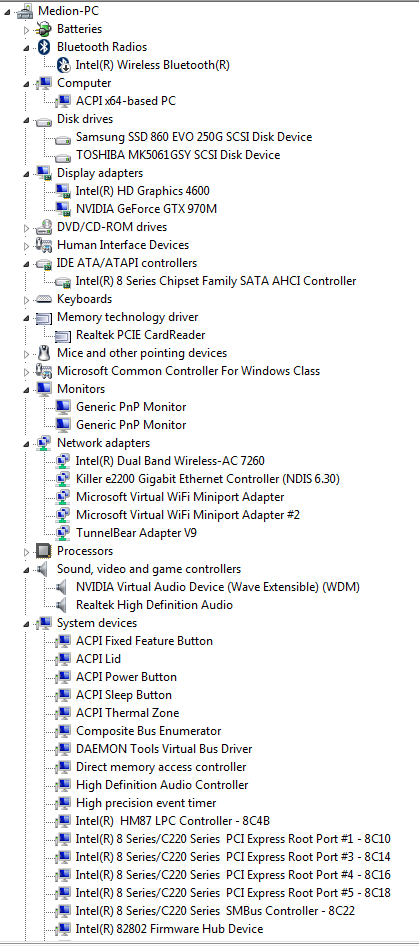This screenshot has height=946, width=419.
Task: Expand the Batteries category
Action: (26, 29)
